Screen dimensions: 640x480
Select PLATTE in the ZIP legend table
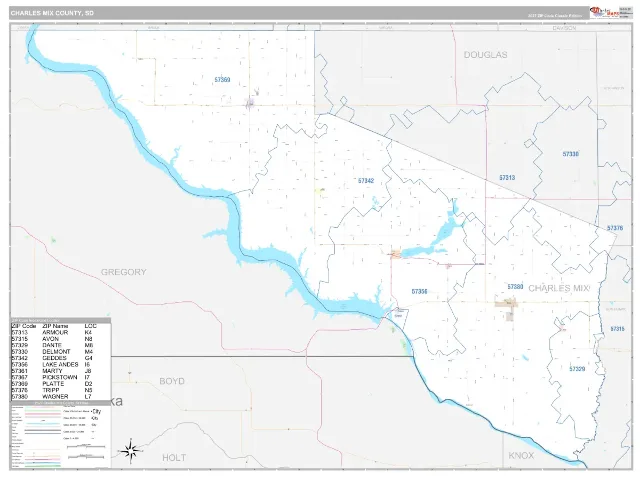53,384
